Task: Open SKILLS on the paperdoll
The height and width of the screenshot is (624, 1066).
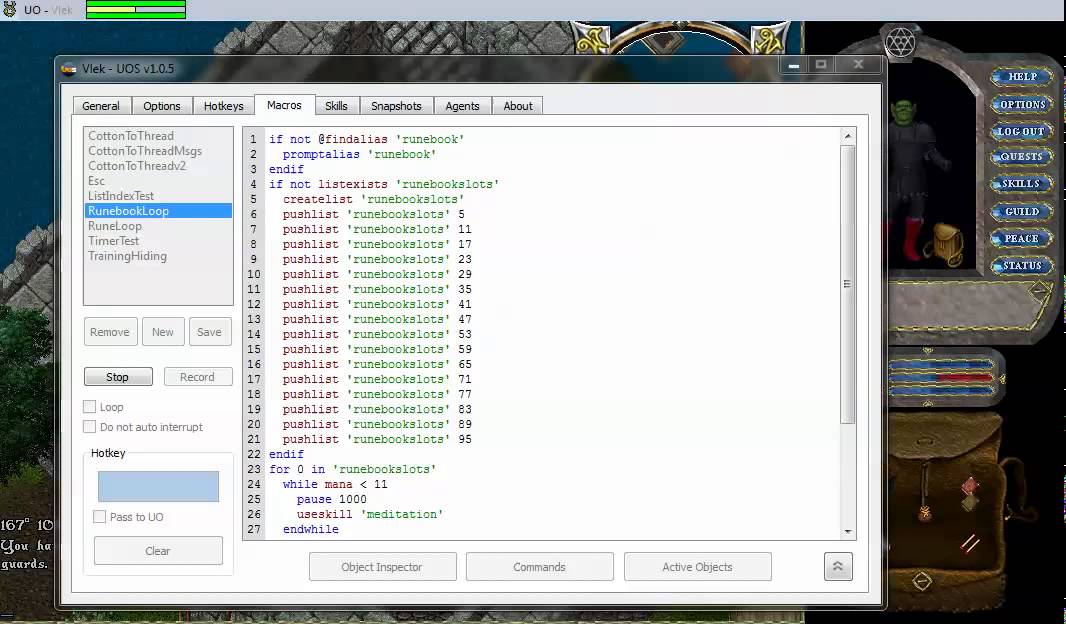Action: (x=1020, y=184)
